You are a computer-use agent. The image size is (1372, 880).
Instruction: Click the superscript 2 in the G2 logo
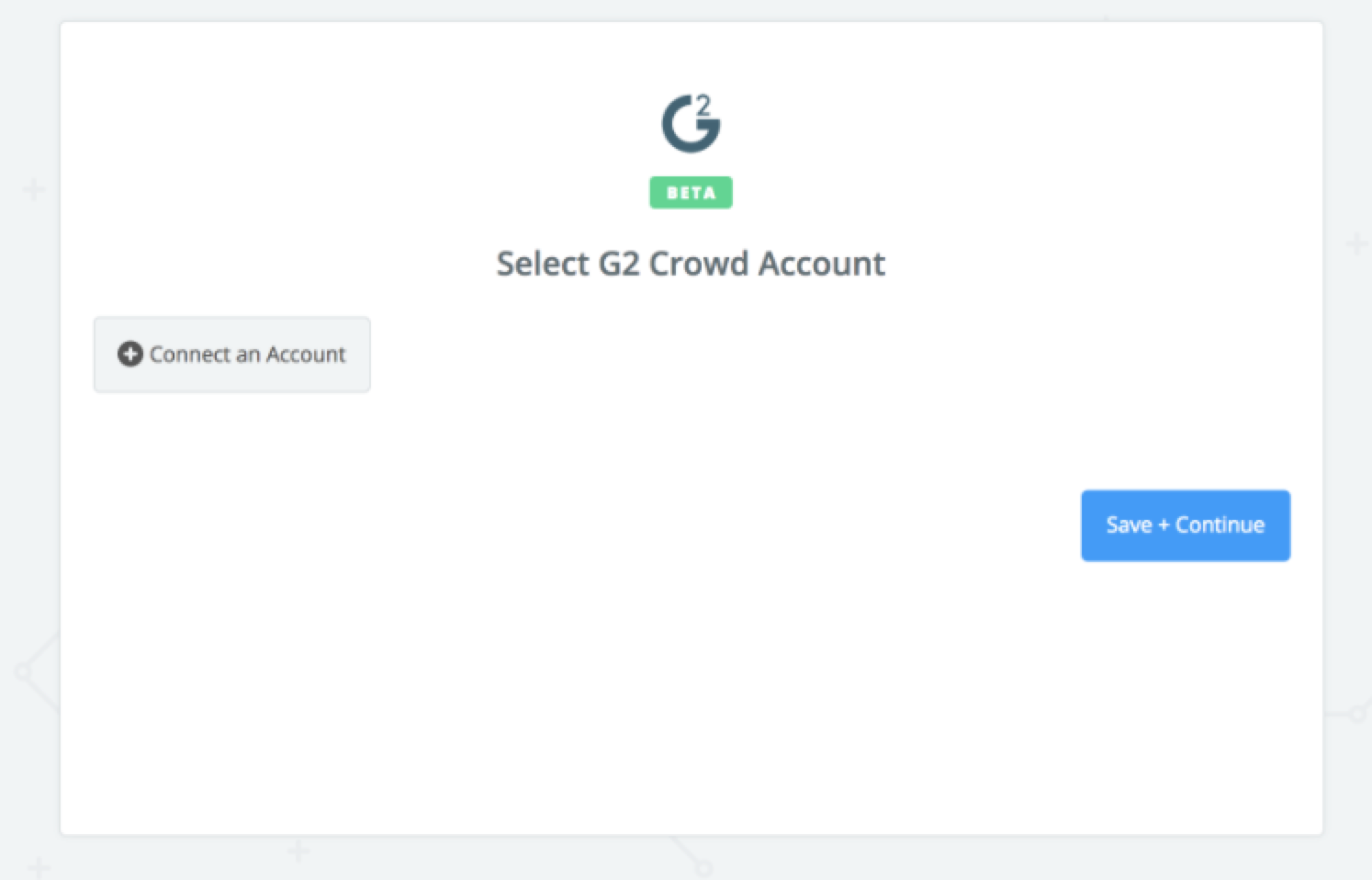703,105
